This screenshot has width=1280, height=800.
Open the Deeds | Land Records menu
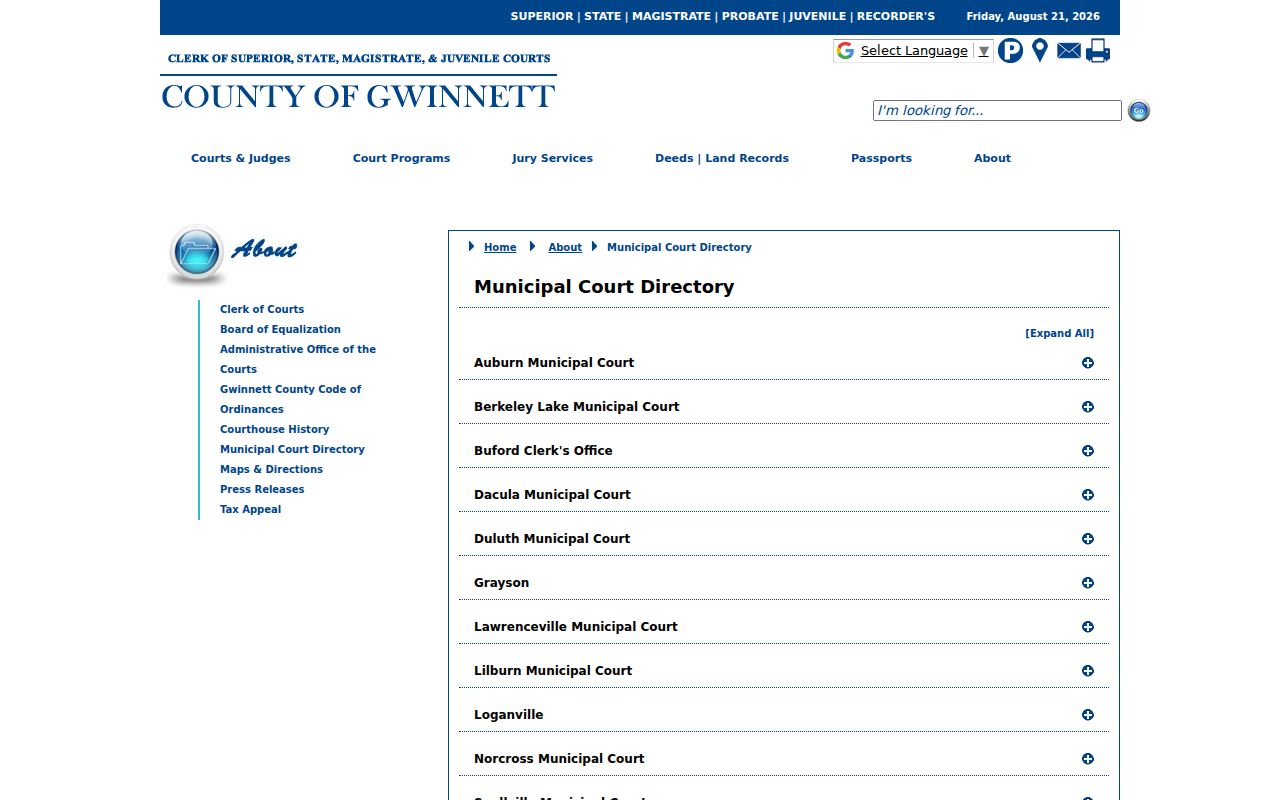click(x=722, y=158)
